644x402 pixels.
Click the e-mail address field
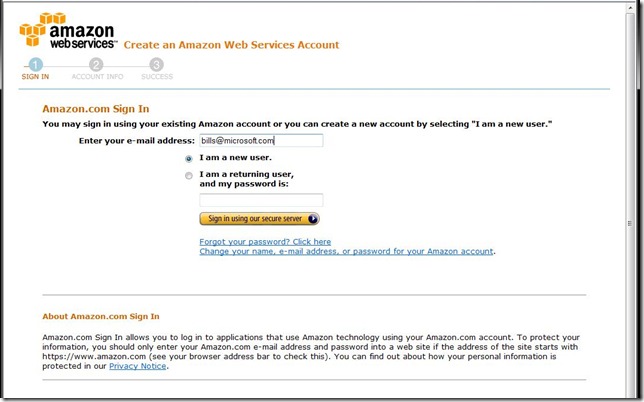pyautogui.click(x=261, y=140)
